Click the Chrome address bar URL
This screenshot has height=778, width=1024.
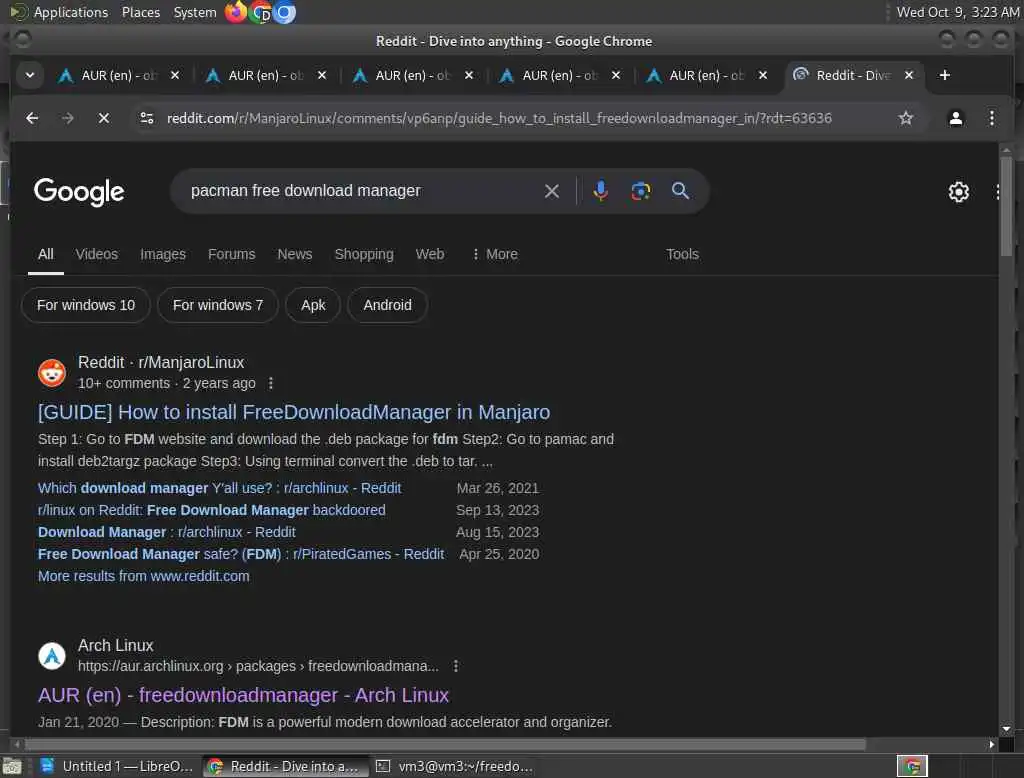499,118
